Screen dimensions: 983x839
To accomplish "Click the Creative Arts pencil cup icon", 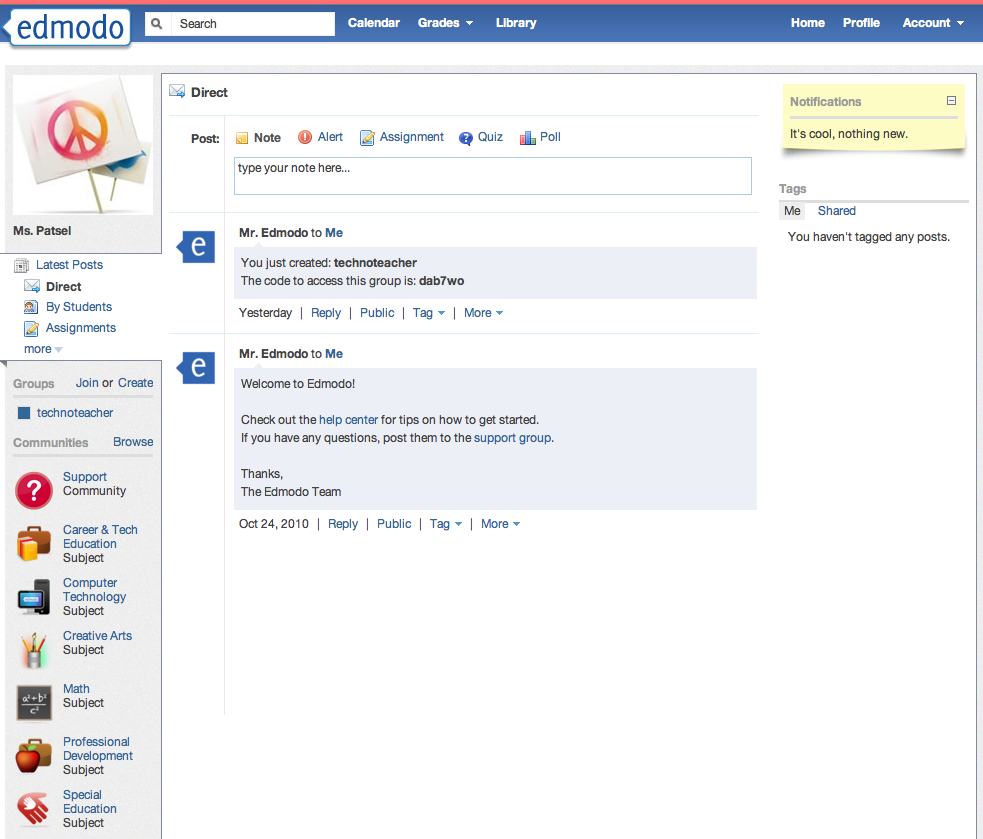I will [x=34, y=650].
